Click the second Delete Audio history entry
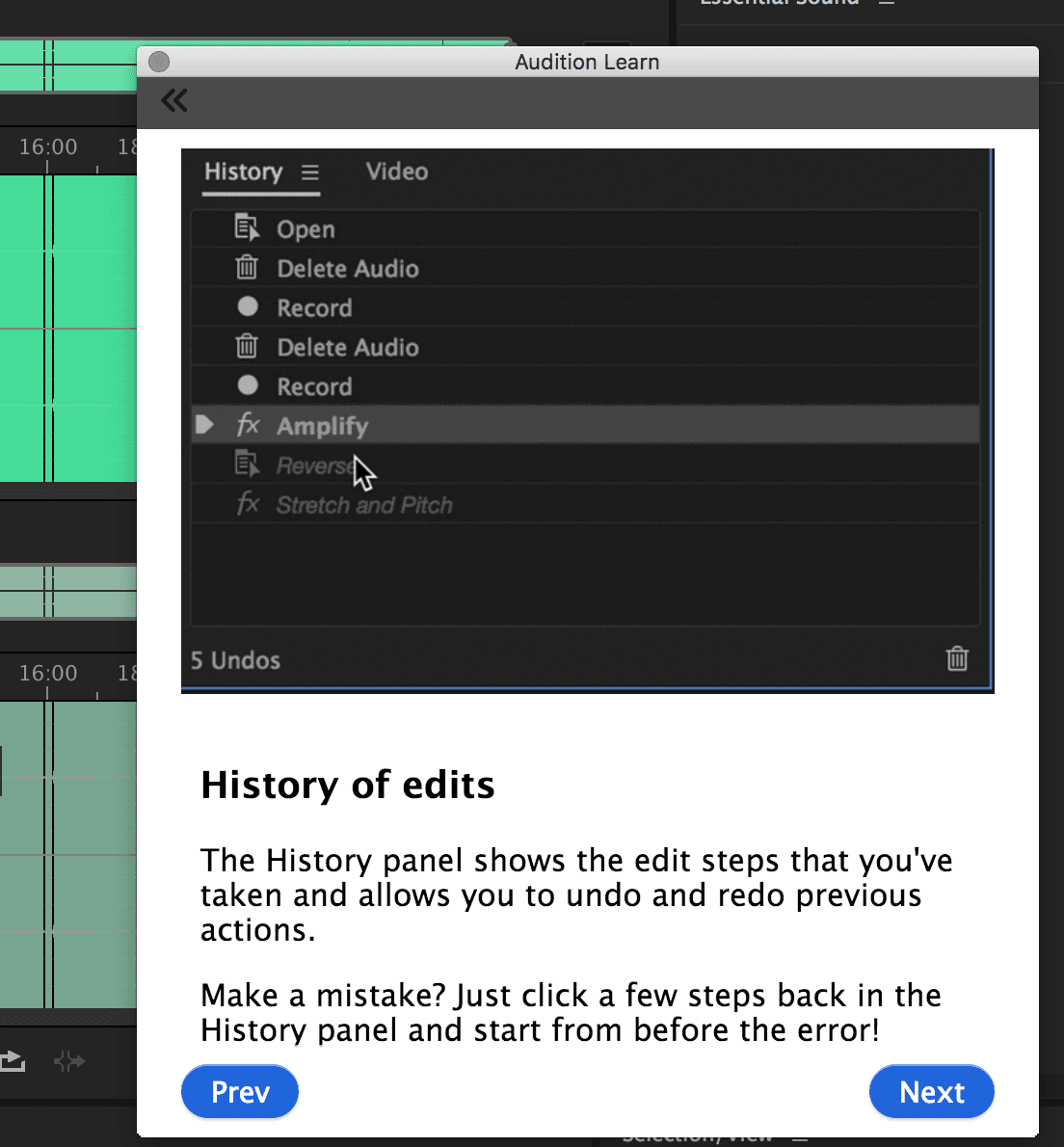Viewport: 1064px width, 1147px height. click(585, 347)
